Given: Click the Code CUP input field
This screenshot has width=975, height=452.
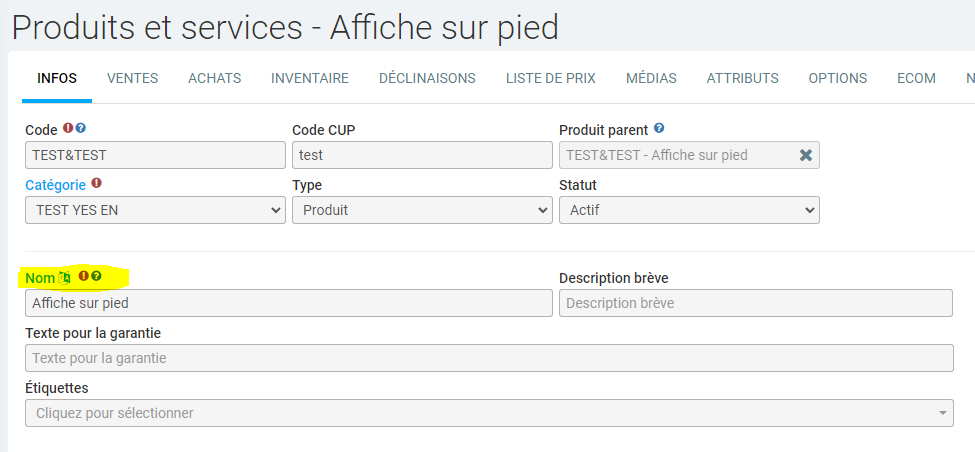Looking at the screenshot, I should pyautogui.click(x=421, y=155).
